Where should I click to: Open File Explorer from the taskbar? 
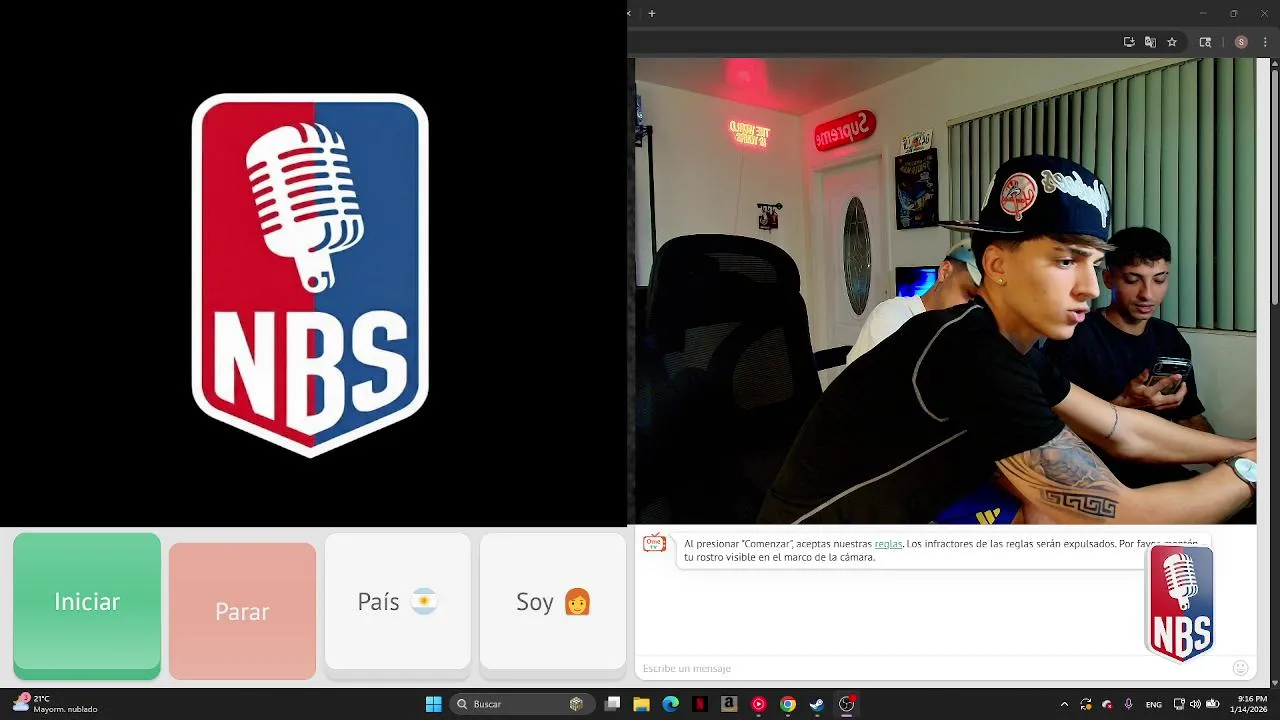(x=641, y=704)
